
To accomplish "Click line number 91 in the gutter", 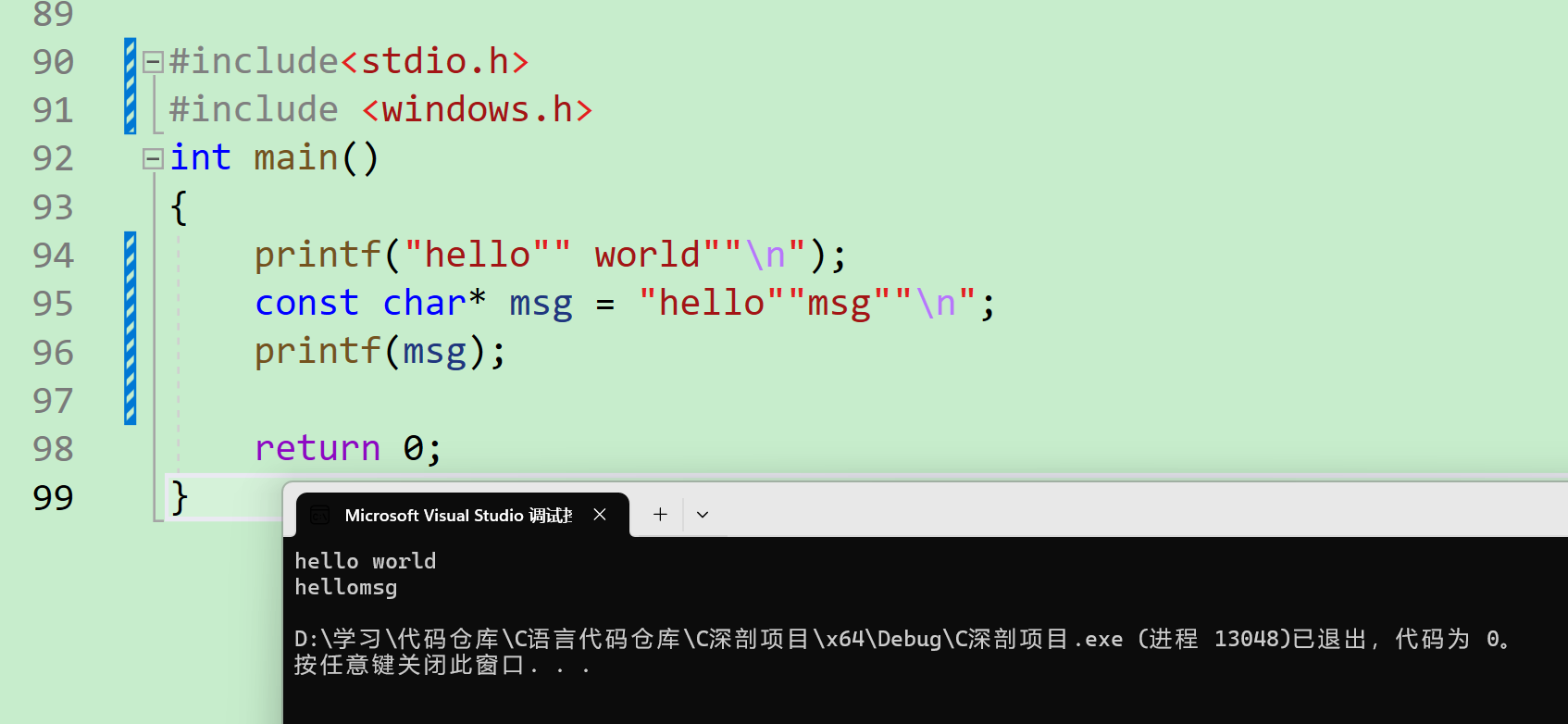I will (x=53, y=110).
